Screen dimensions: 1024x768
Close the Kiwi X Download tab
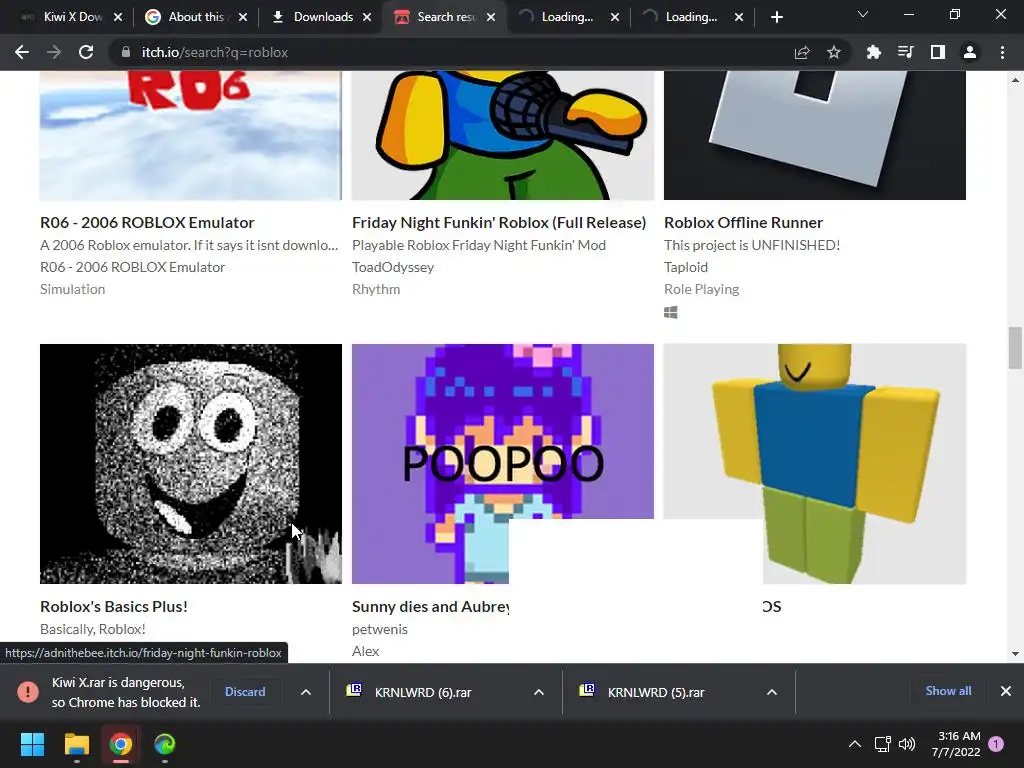[118, 18]
